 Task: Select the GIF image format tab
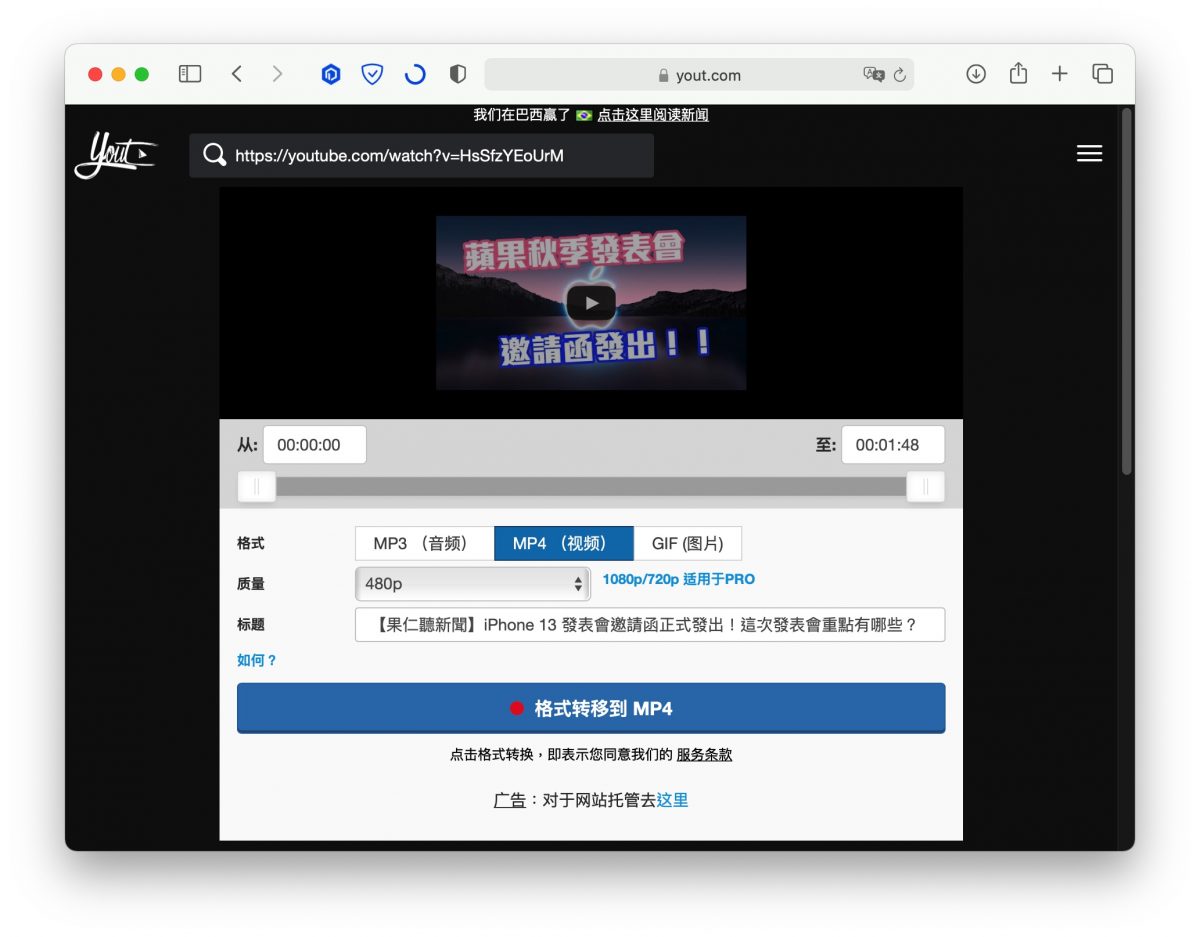pos(688,544)
